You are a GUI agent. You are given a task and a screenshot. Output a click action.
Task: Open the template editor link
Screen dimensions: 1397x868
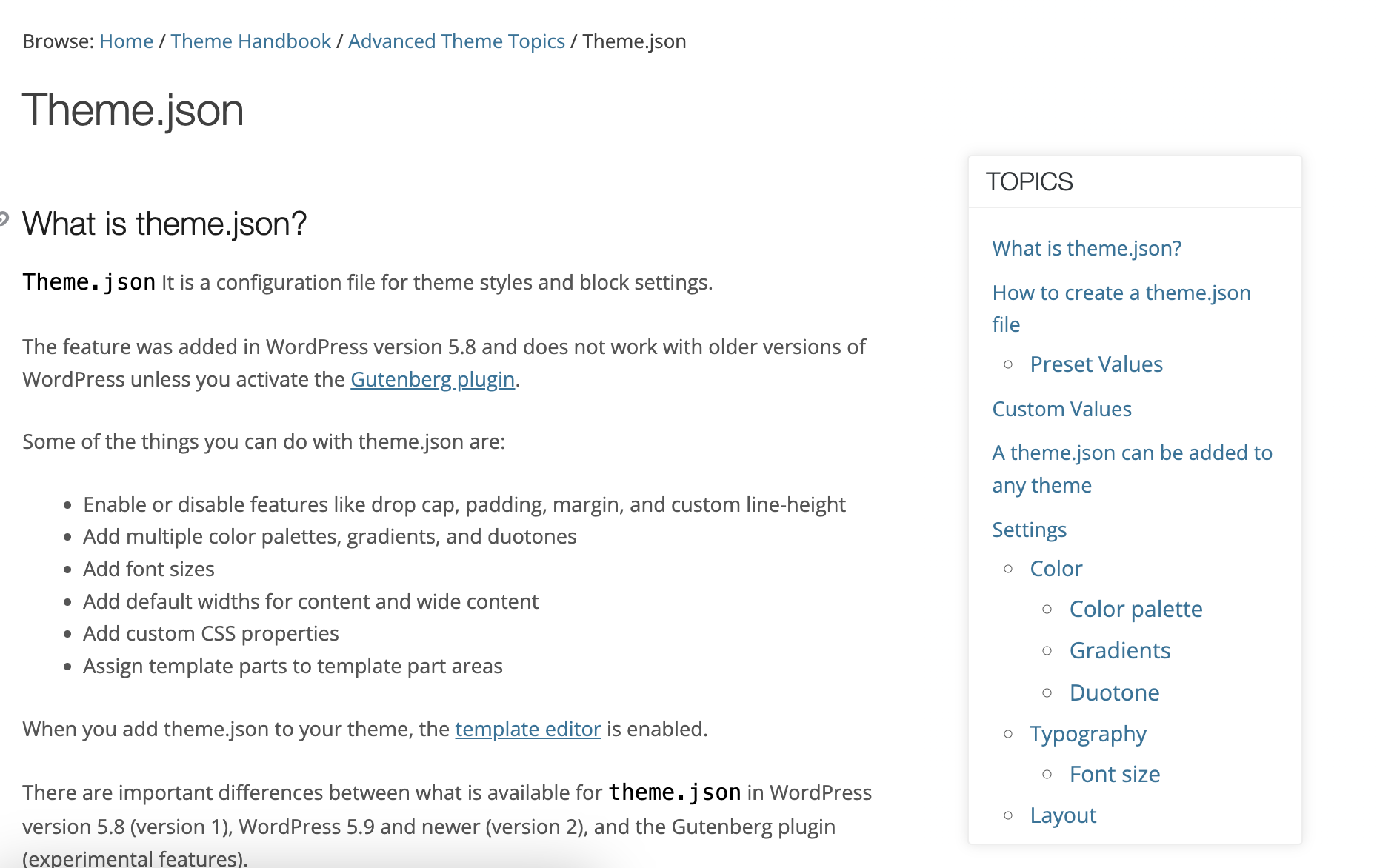[528, 729]
